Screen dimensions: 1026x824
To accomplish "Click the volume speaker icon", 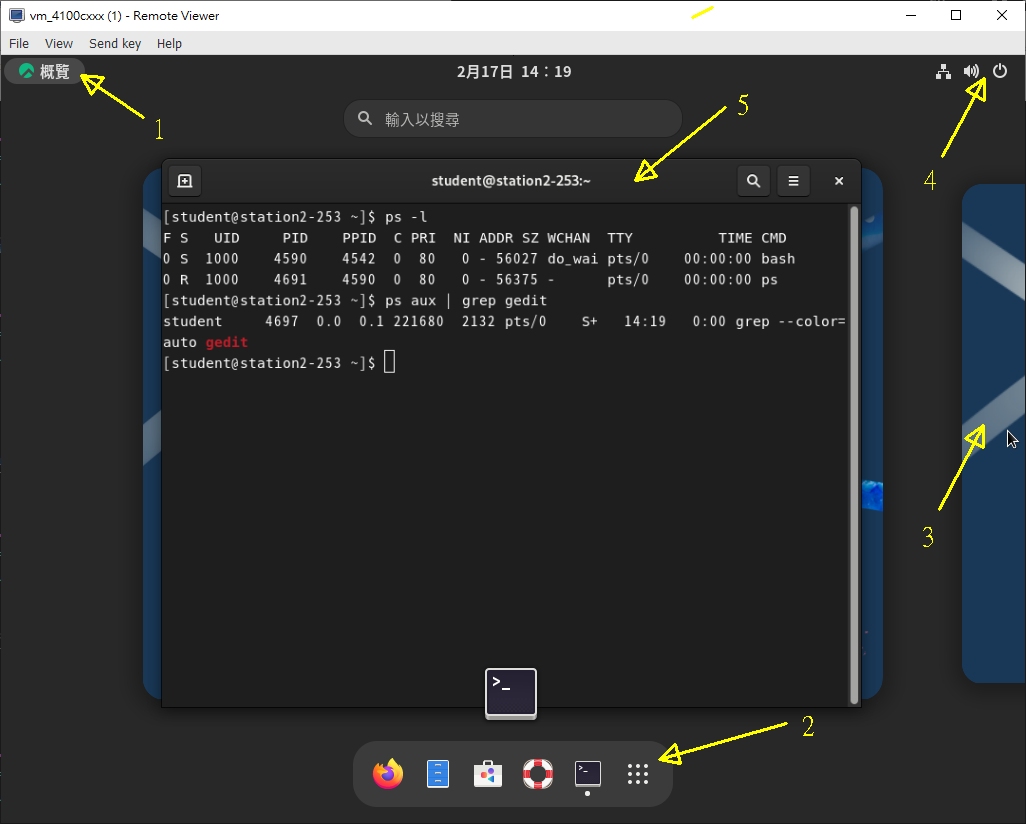I will click(x=971, y=72).
